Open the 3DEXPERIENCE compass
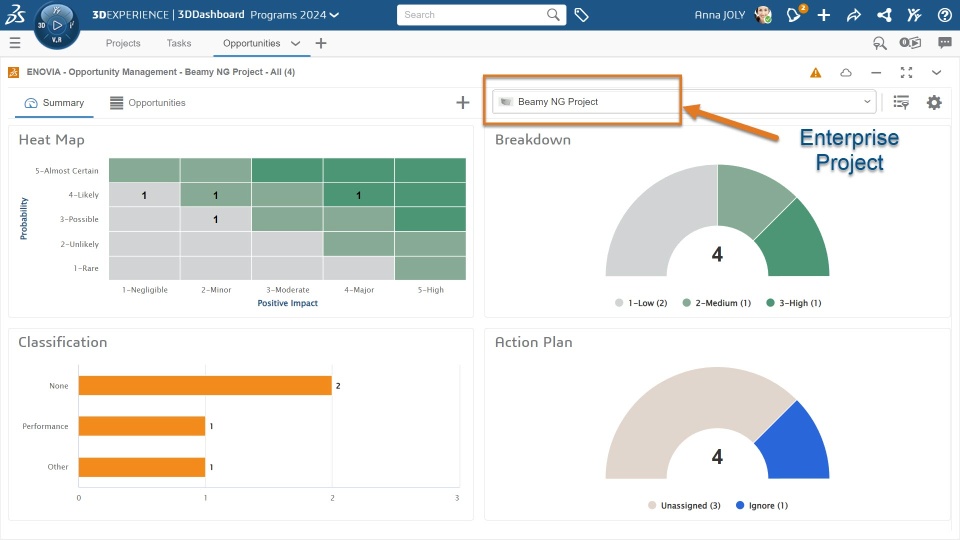960x540 pixels. (57, 25)
